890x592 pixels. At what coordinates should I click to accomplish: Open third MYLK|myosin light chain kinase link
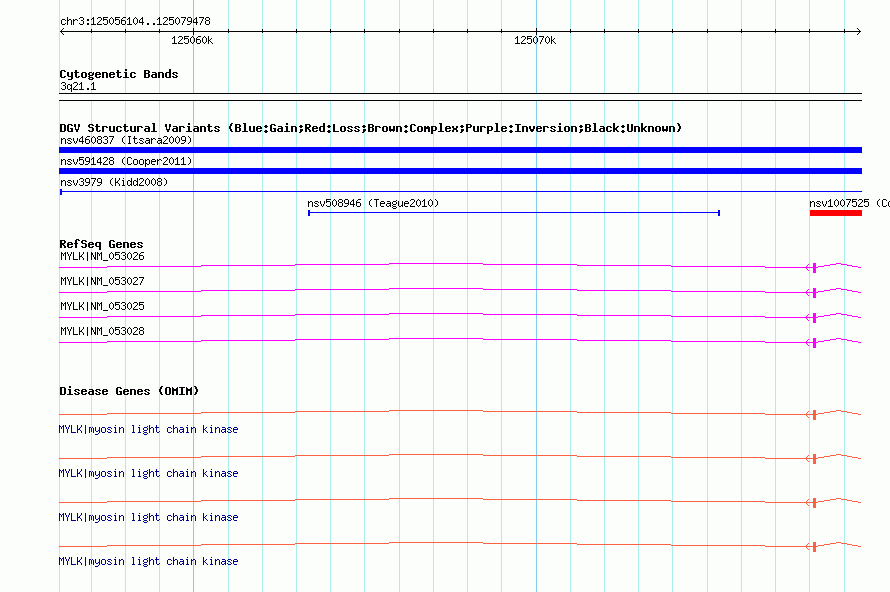(x=148, y=518)
